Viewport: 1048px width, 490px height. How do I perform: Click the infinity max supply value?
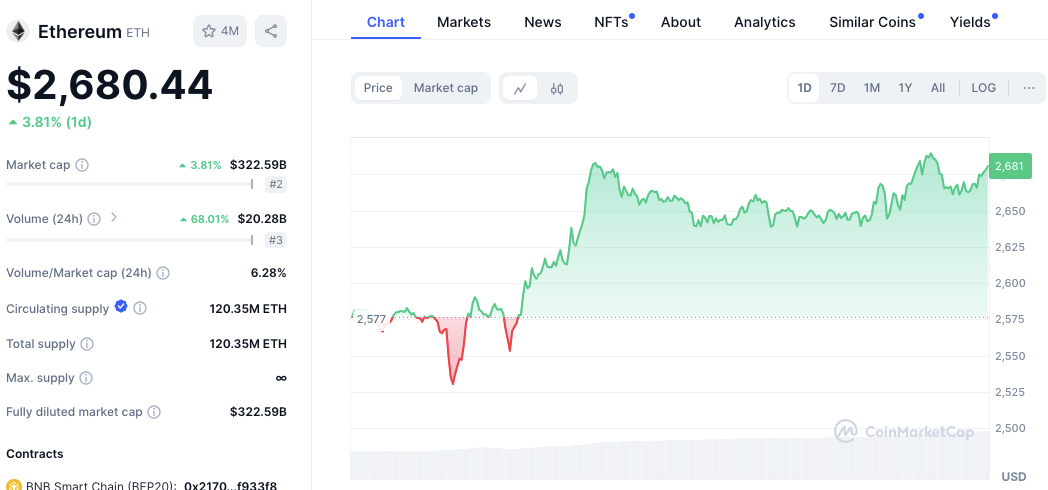tap(281, 378)
